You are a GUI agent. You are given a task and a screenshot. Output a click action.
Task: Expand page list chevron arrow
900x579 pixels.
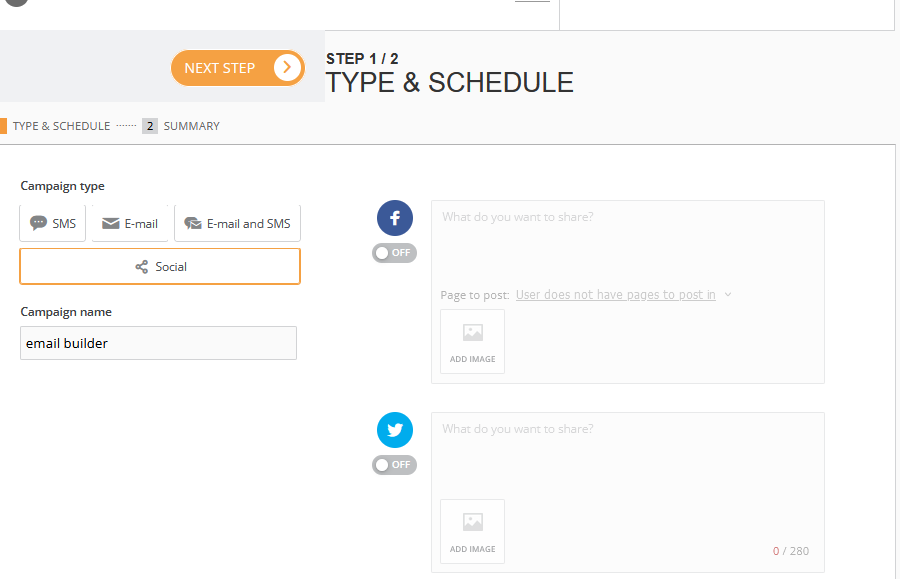728,295
